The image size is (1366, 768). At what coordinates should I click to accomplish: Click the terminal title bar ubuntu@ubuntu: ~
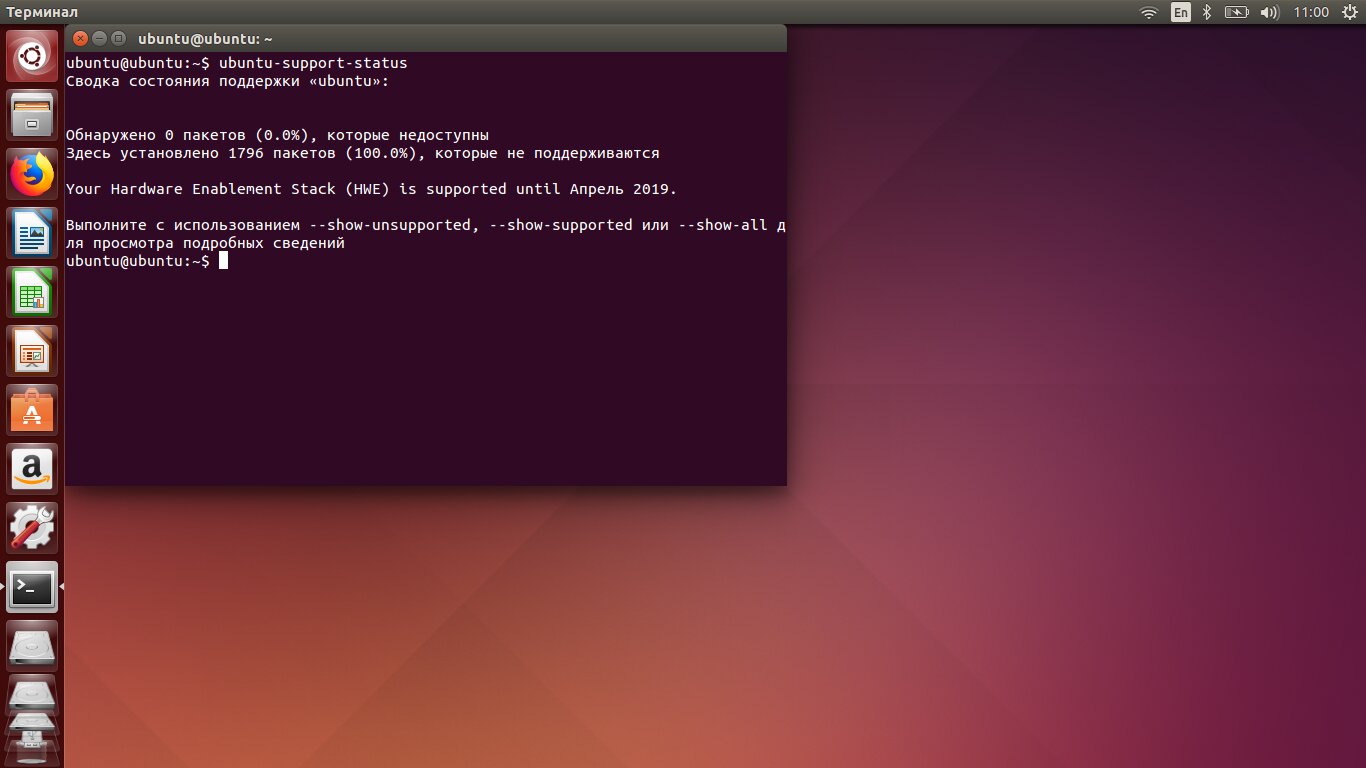205,39
